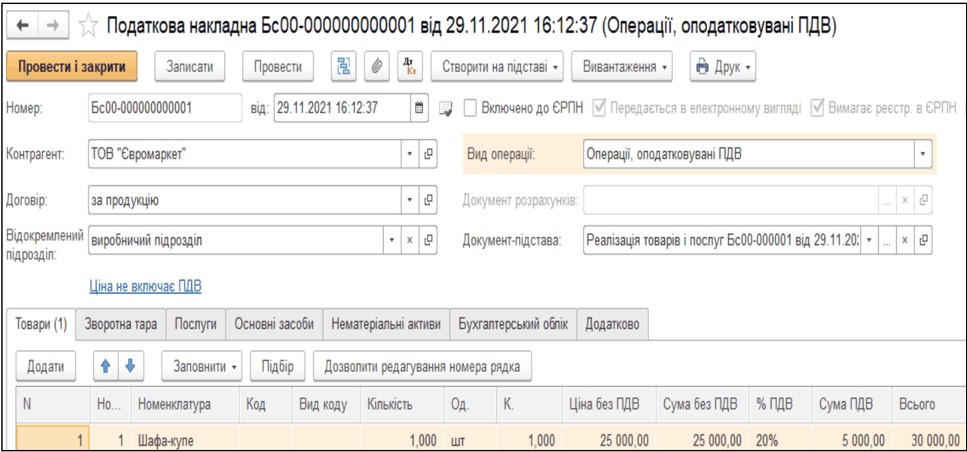Show Дт/Кт accounting entries icon

409,67
